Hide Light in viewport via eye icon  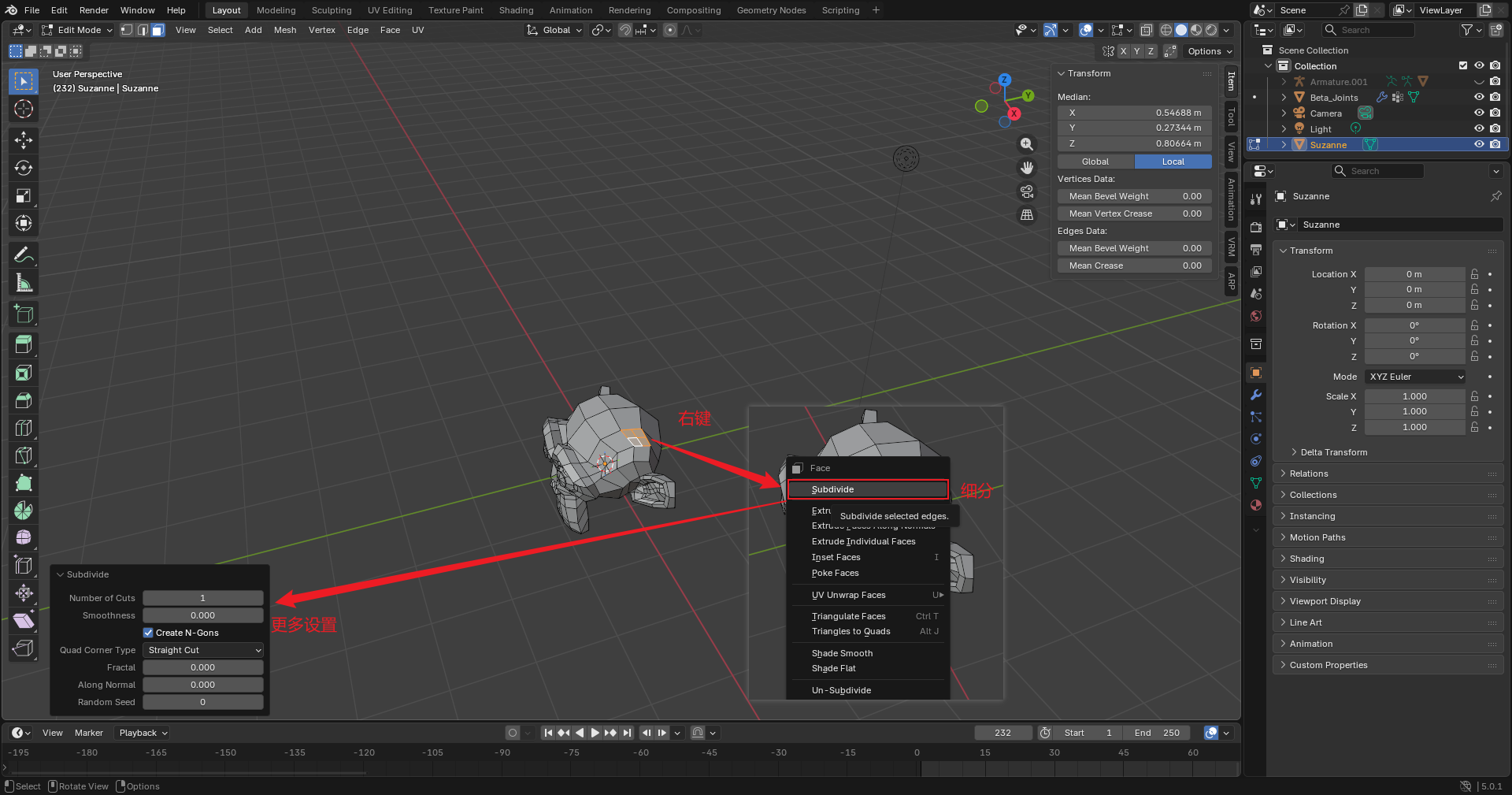coord(1479,129)
